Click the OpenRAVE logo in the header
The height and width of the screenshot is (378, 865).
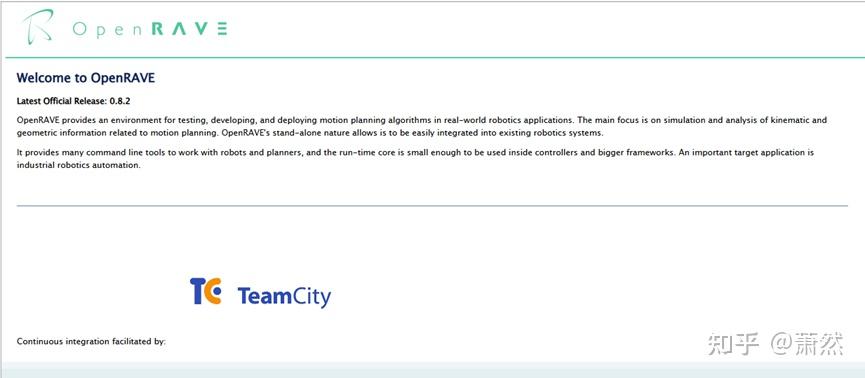[x=125, y=28]
